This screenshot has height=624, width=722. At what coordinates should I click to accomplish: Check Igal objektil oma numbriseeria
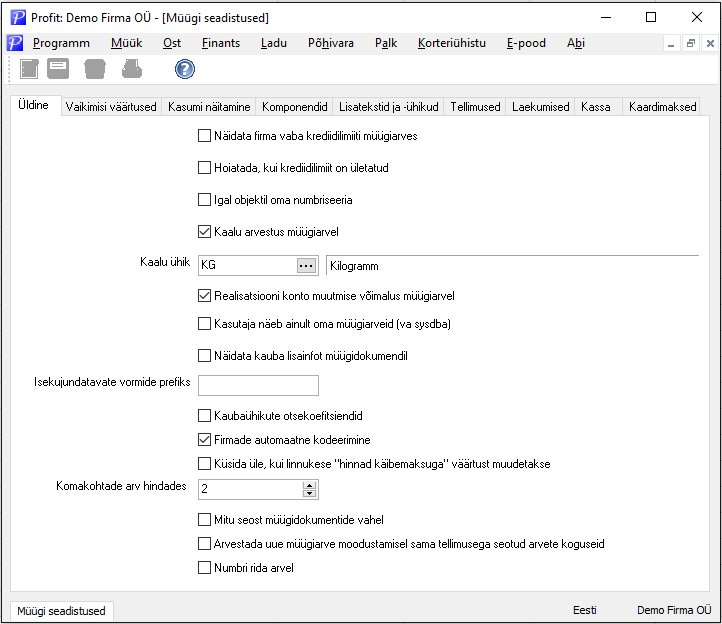[204, 200]
